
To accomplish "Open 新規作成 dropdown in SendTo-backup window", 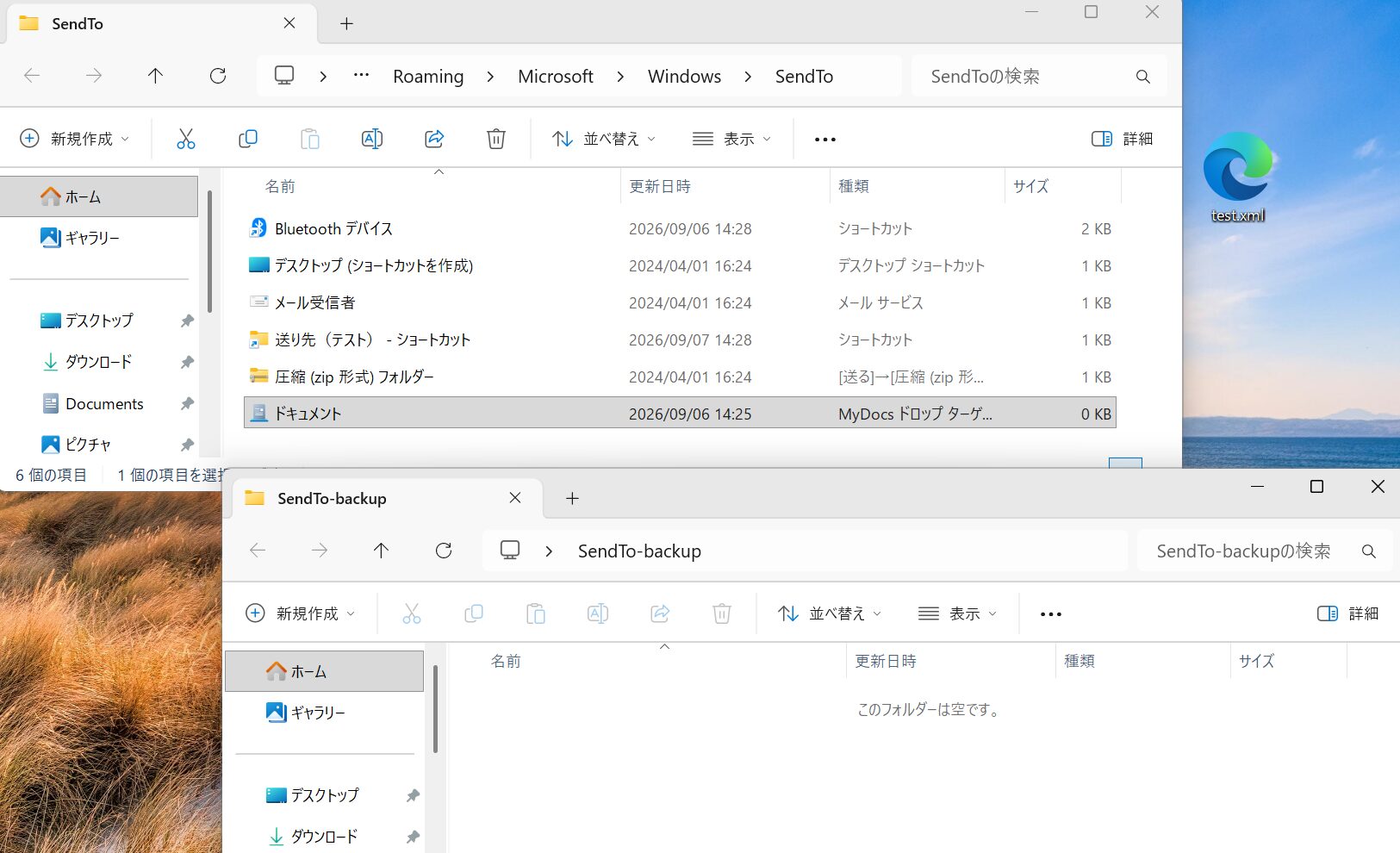I will [300, 613].
